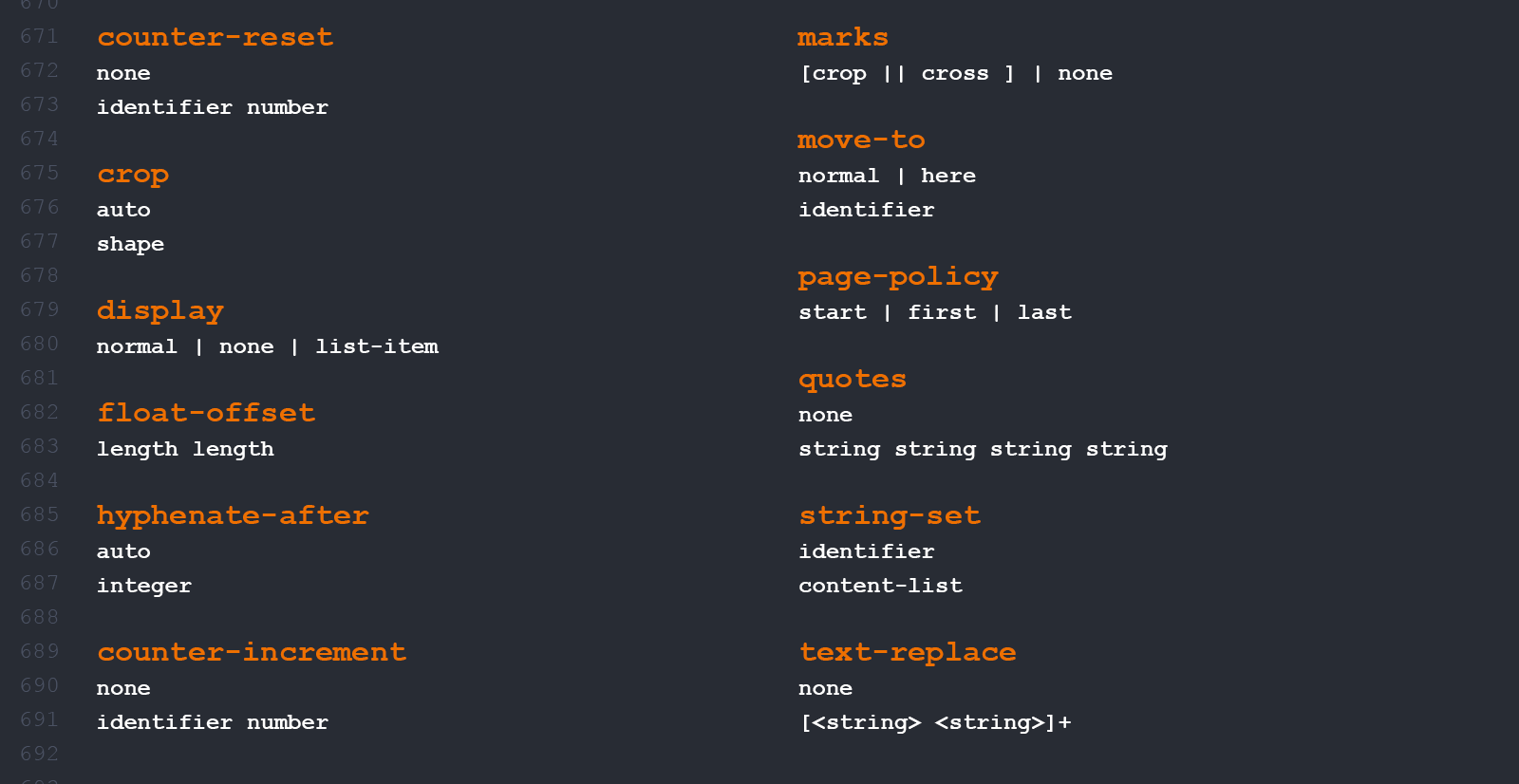Click the '[crop || cross ] | none' value
Image resolution: width=1519 pixels, height=784 pixels.
click(956, 74)
